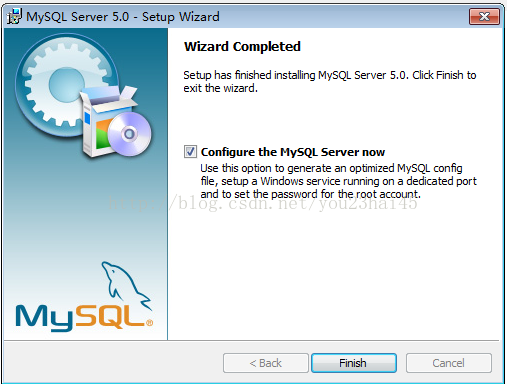The width and height of the screenshot is (507, 384).
Task: Click the blog.csdn.net watermark text
Action: pos(263,203)
